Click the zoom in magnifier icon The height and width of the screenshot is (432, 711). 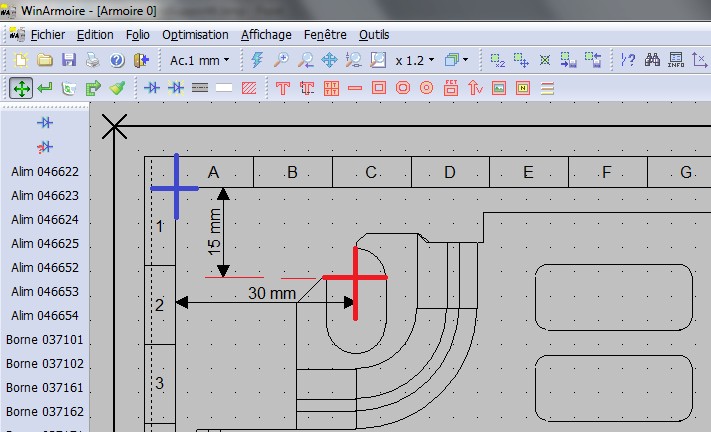281,60
